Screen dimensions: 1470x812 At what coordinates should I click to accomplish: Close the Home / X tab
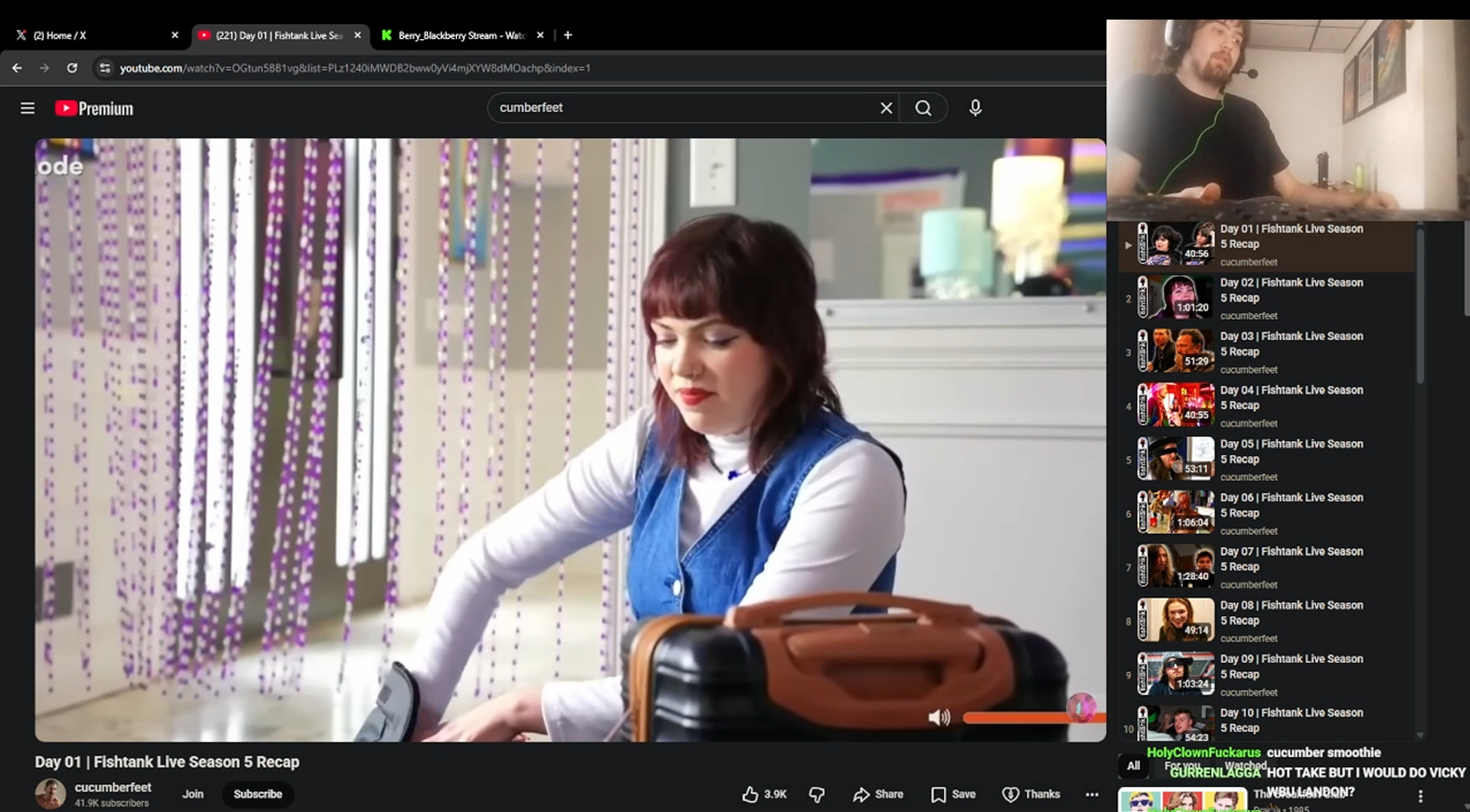click(x=174, y=35)
